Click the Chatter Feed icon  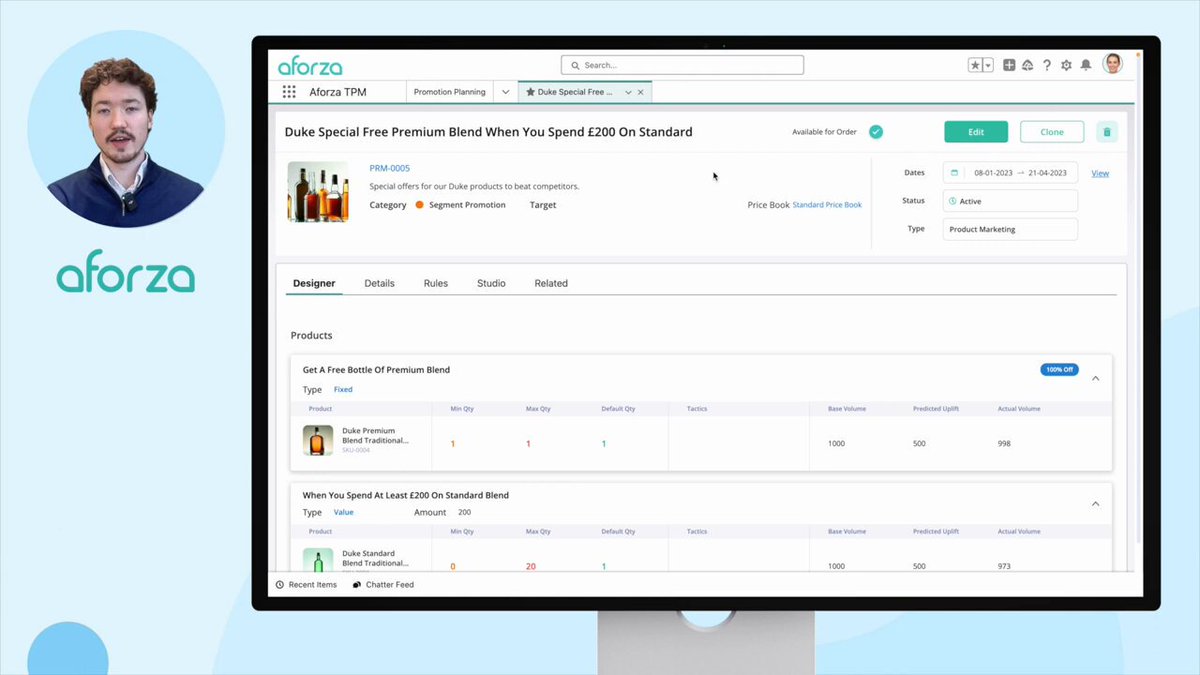point(357,585)
